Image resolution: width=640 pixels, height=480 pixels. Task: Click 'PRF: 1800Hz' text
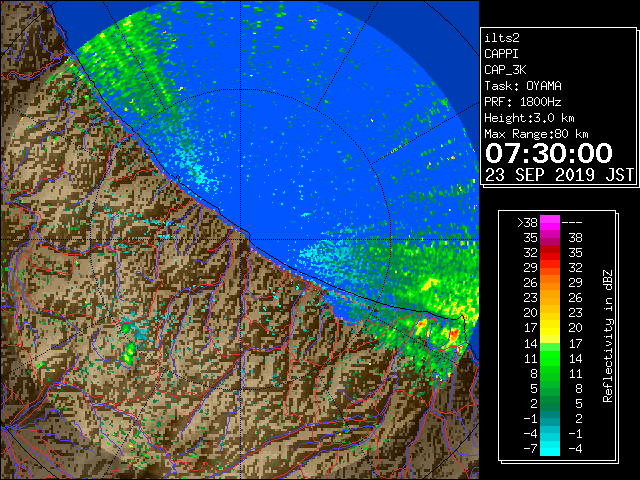[523, 102]
